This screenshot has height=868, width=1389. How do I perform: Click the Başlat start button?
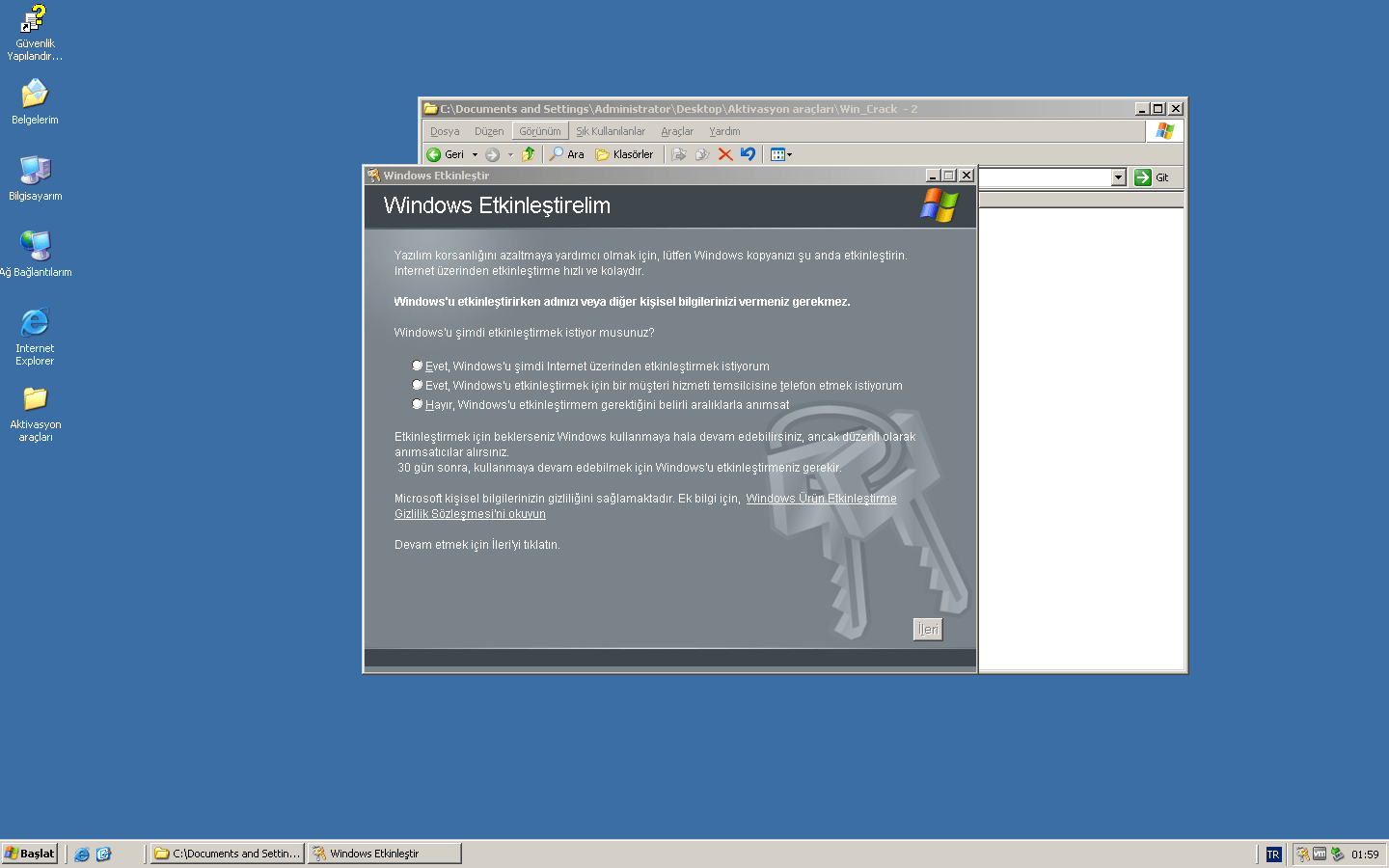coord(30,854)
